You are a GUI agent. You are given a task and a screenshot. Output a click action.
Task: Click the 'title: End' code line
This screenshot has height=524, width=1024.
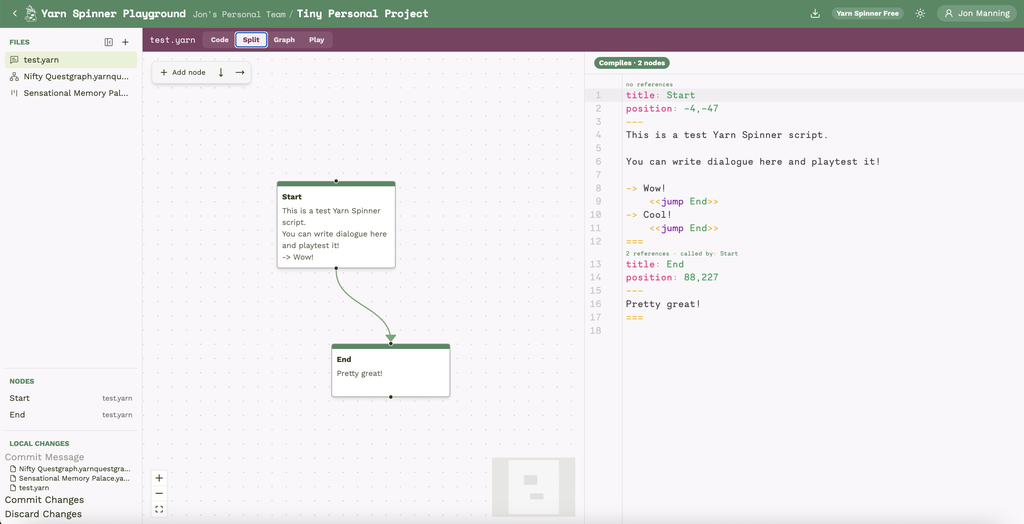point(654,265)
